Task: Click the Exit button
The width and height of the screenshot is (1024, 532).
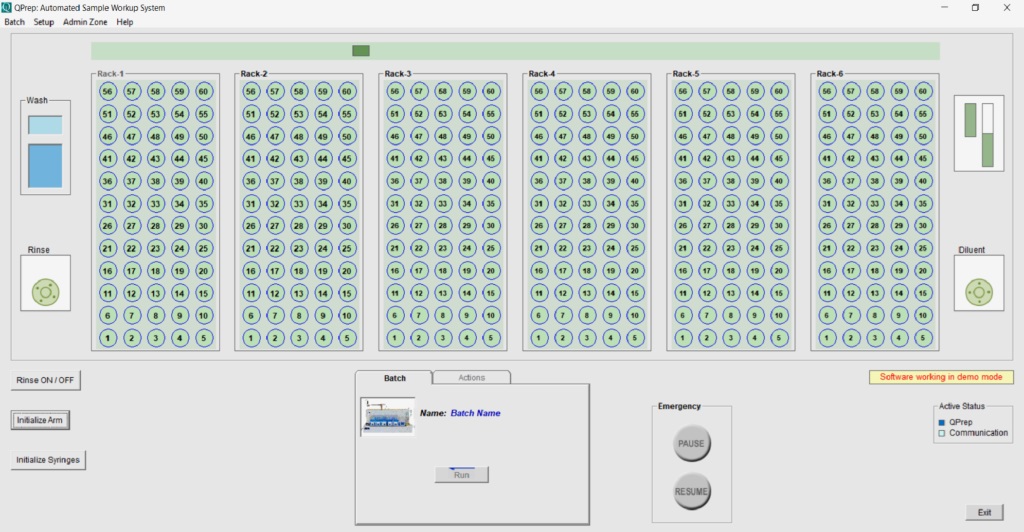Action: click(984, 512)
